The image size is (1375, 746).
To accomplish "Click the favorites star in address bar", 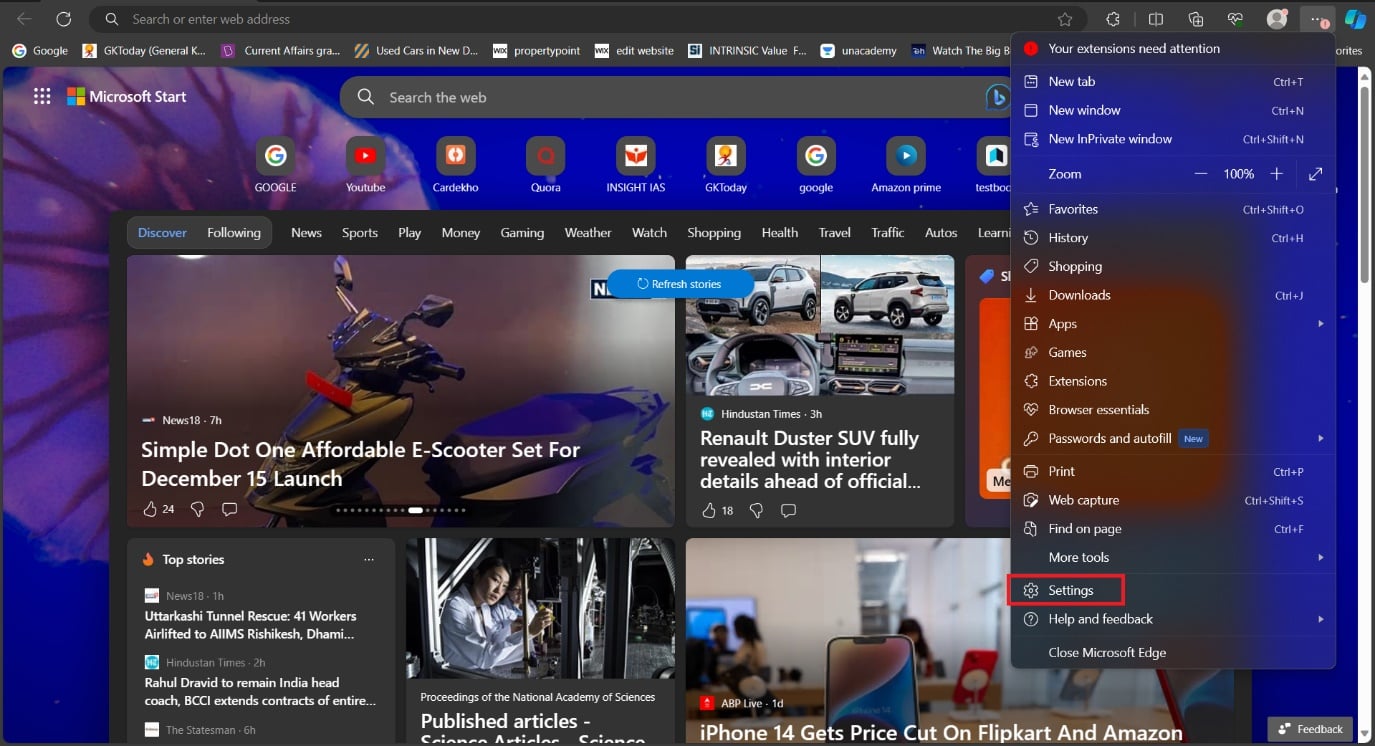I will (1065, 19).
